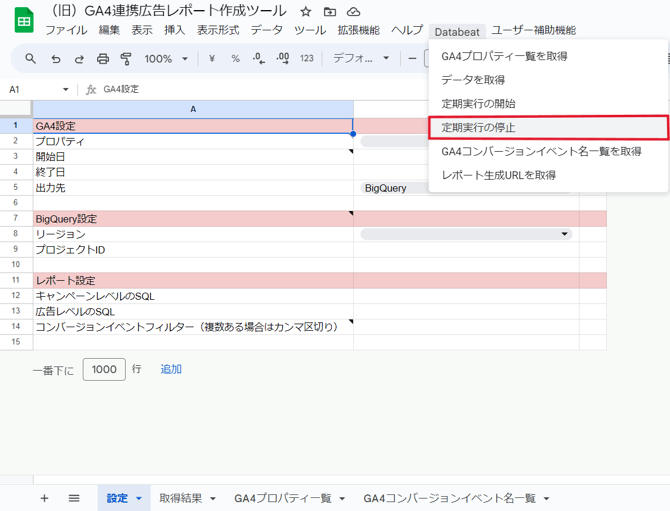
Task: Select the BigQuery設定 header cell
Action: [193, 219]
